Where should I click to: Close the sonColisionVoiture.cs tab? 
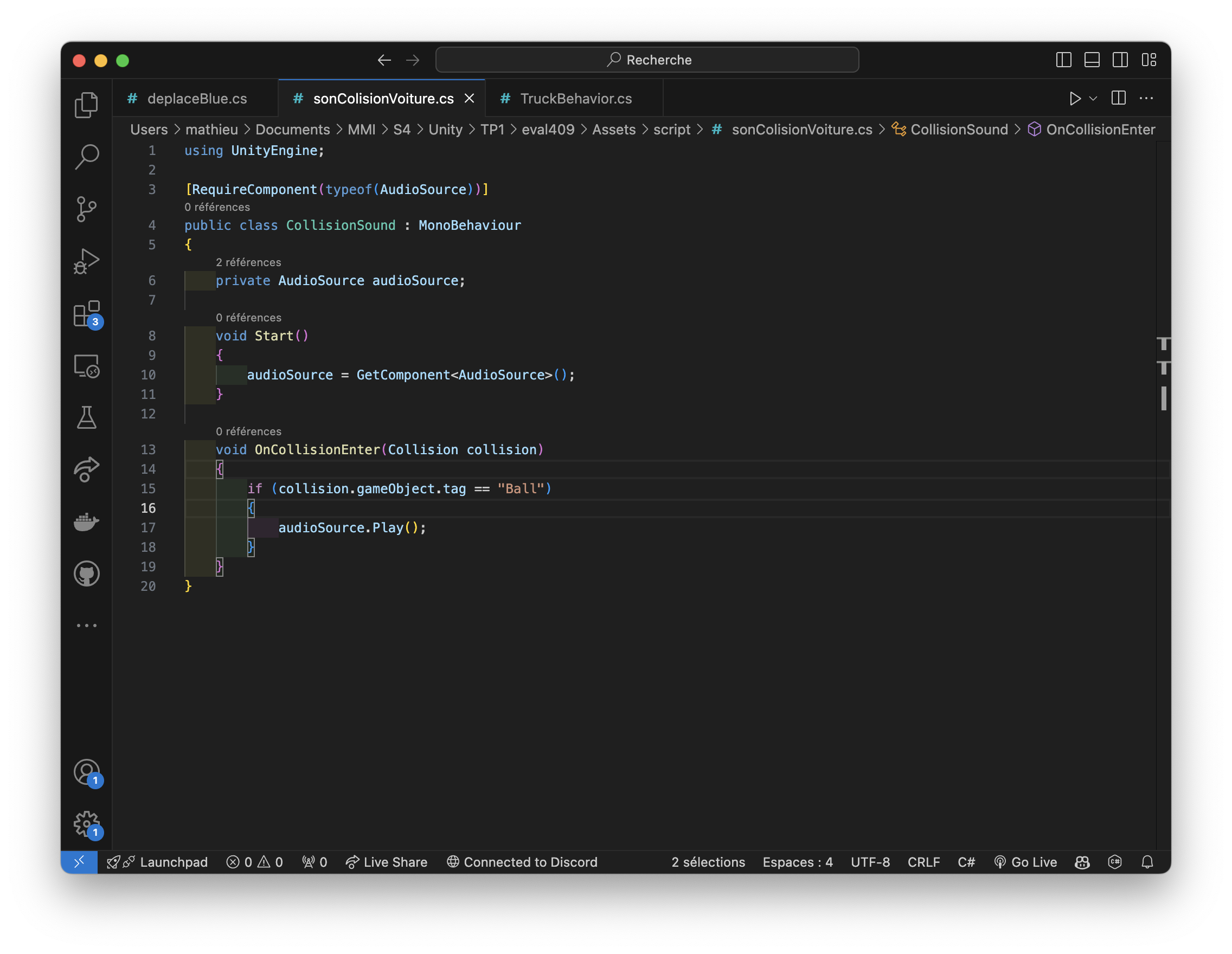[469, 99]
